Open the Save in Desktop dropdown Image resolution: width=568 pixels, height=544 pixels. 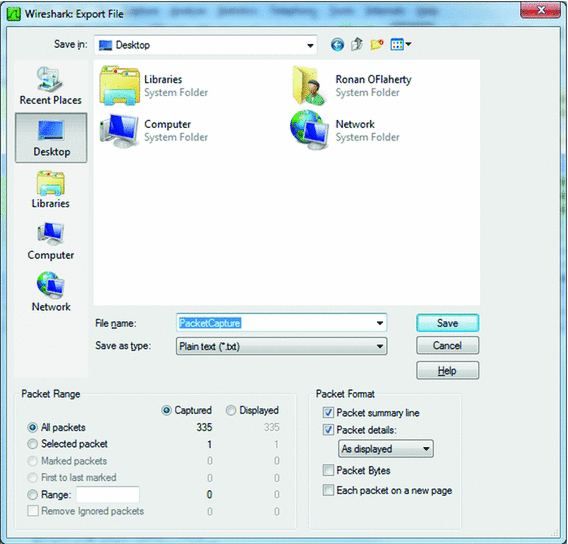[x=205, y=45]
